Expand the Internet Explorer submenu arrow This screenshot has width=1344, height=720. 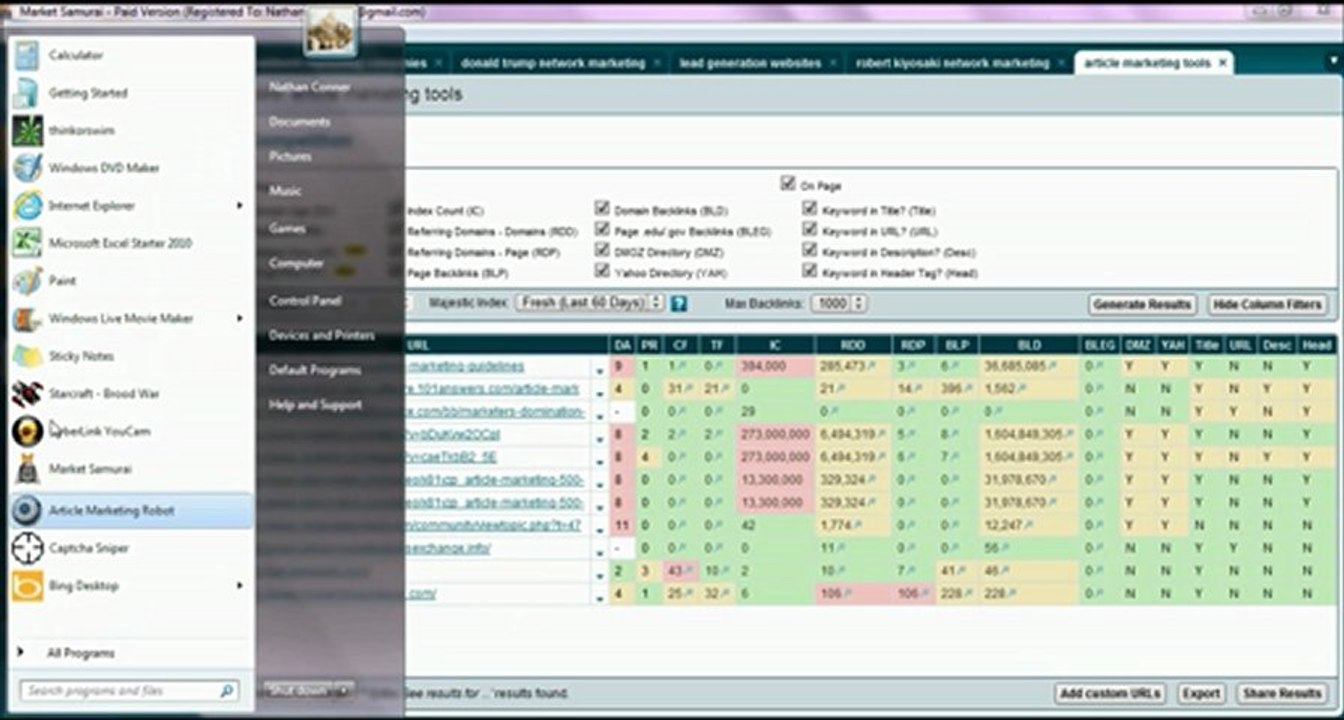[239, 206]
